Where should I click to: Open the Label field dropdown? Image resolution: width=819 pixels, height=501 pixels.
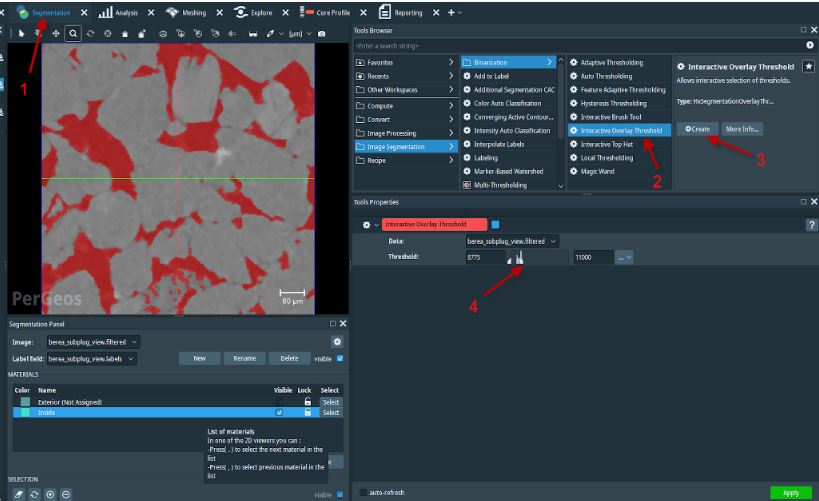92,359
